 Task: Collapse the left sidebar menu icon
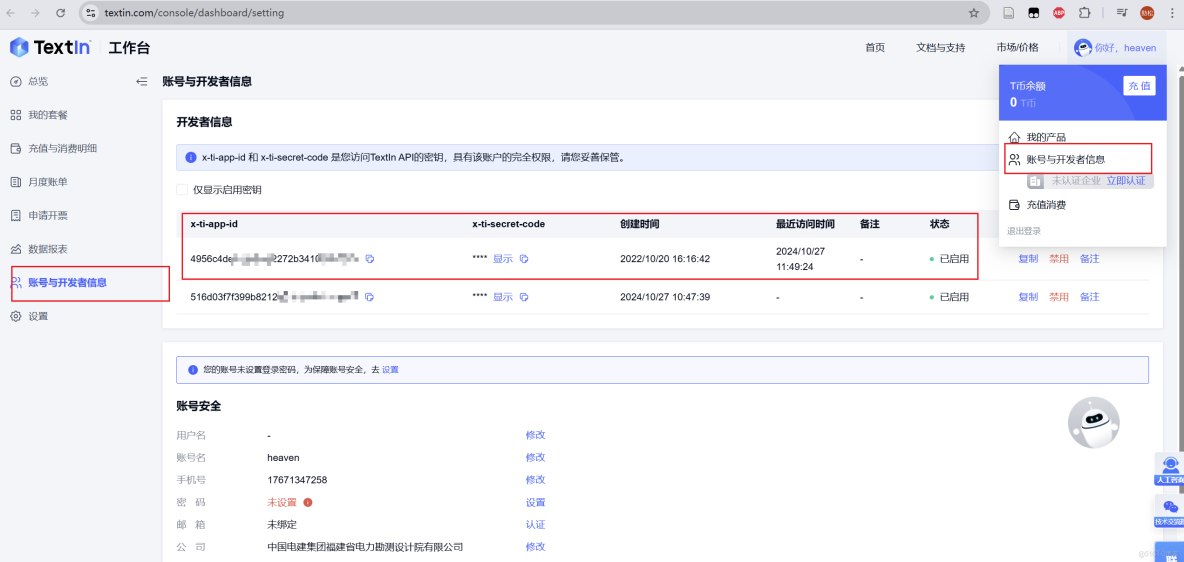coord(142,82)
